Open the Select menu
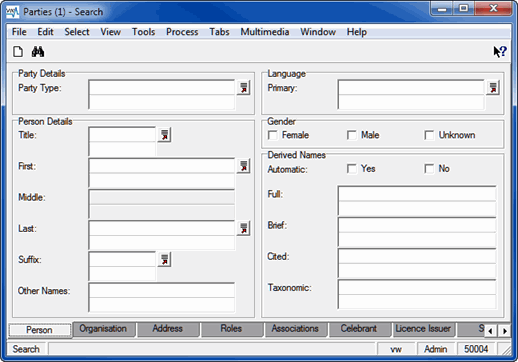This screenshot has height=362, width=518. (x=77, y=32)
